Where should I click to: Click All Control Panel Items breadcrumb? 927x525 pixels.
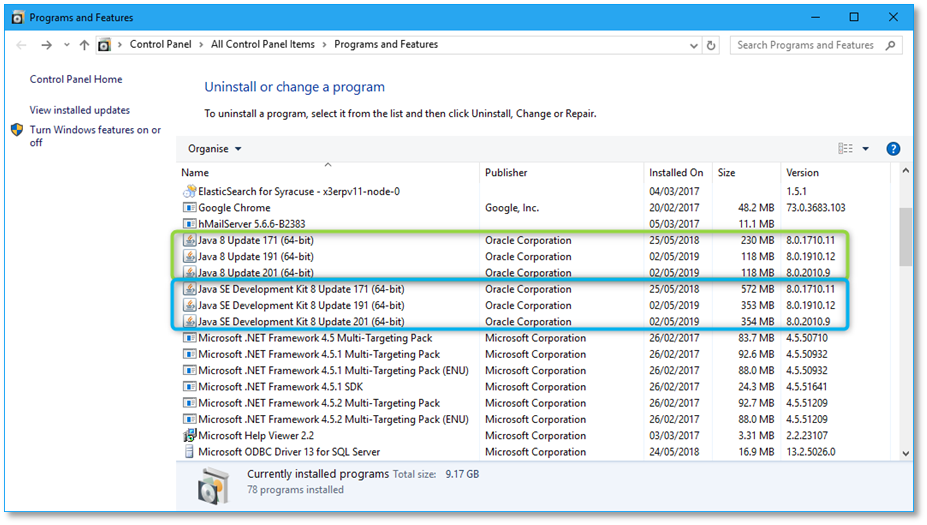click(262, 44)
